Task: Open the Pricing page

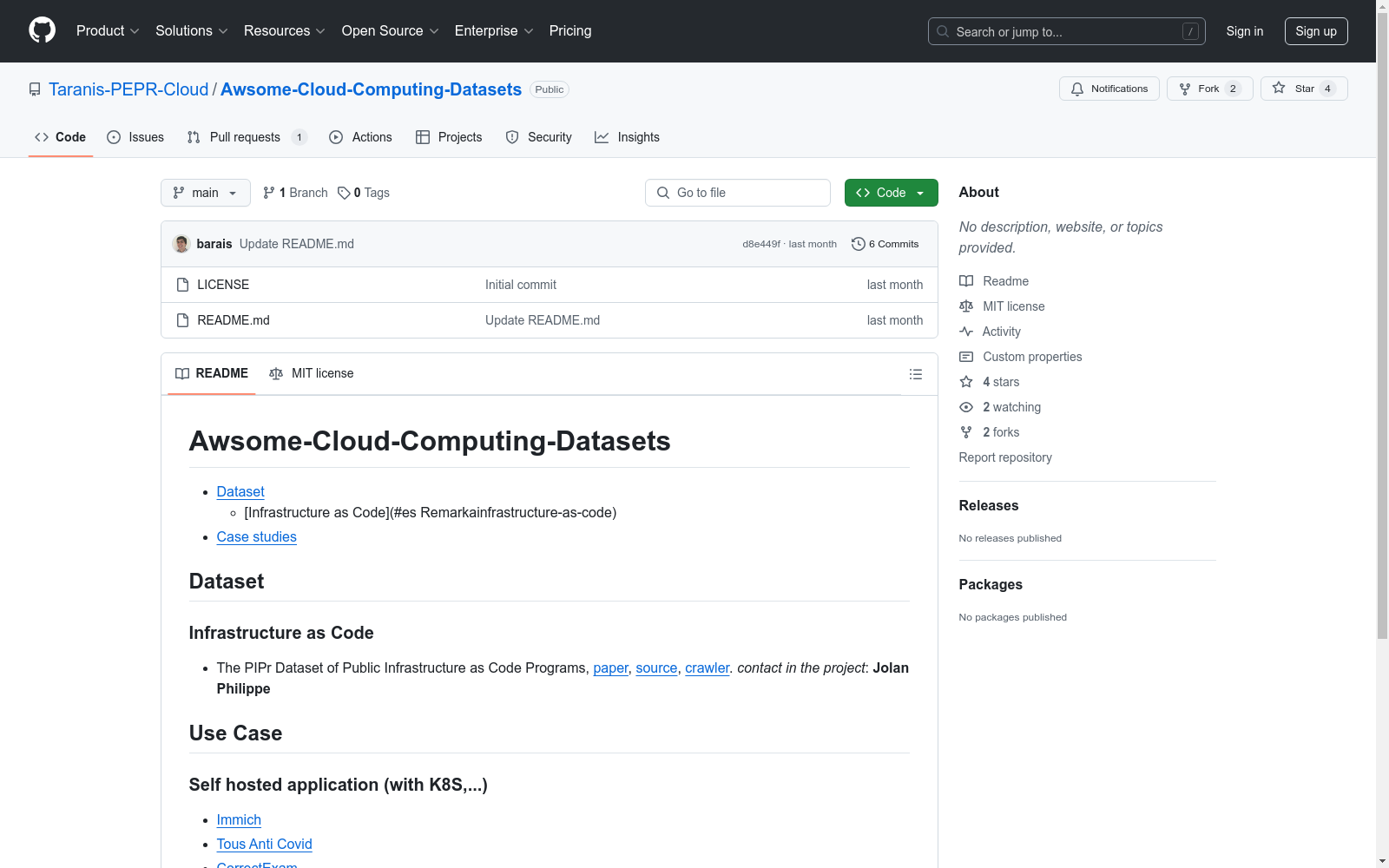Action: (570, 31)
